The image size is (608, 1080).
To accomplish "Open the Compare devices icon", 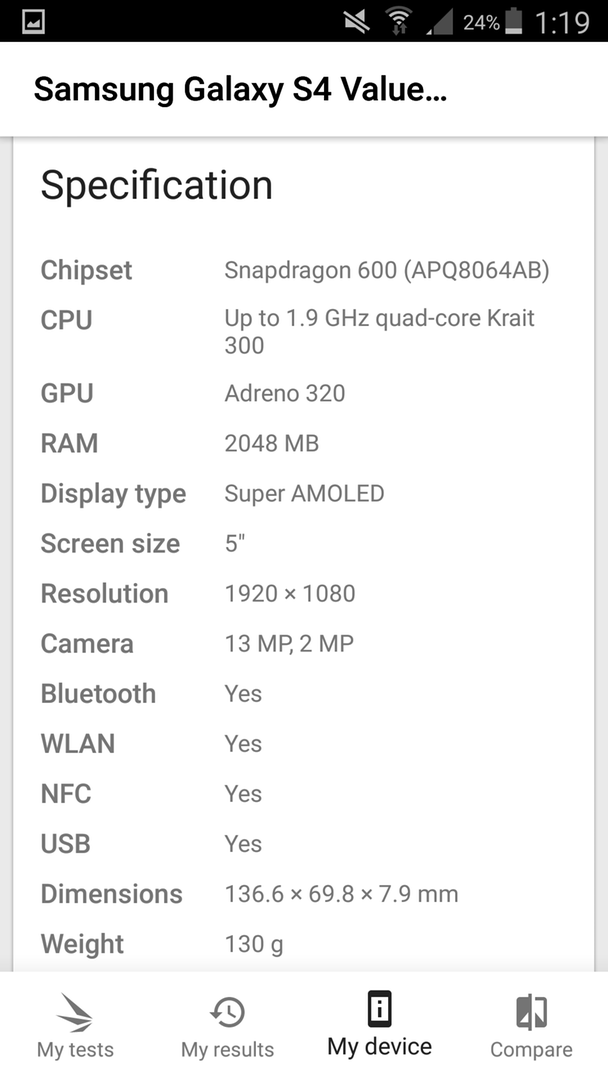I will point(531,1012).
